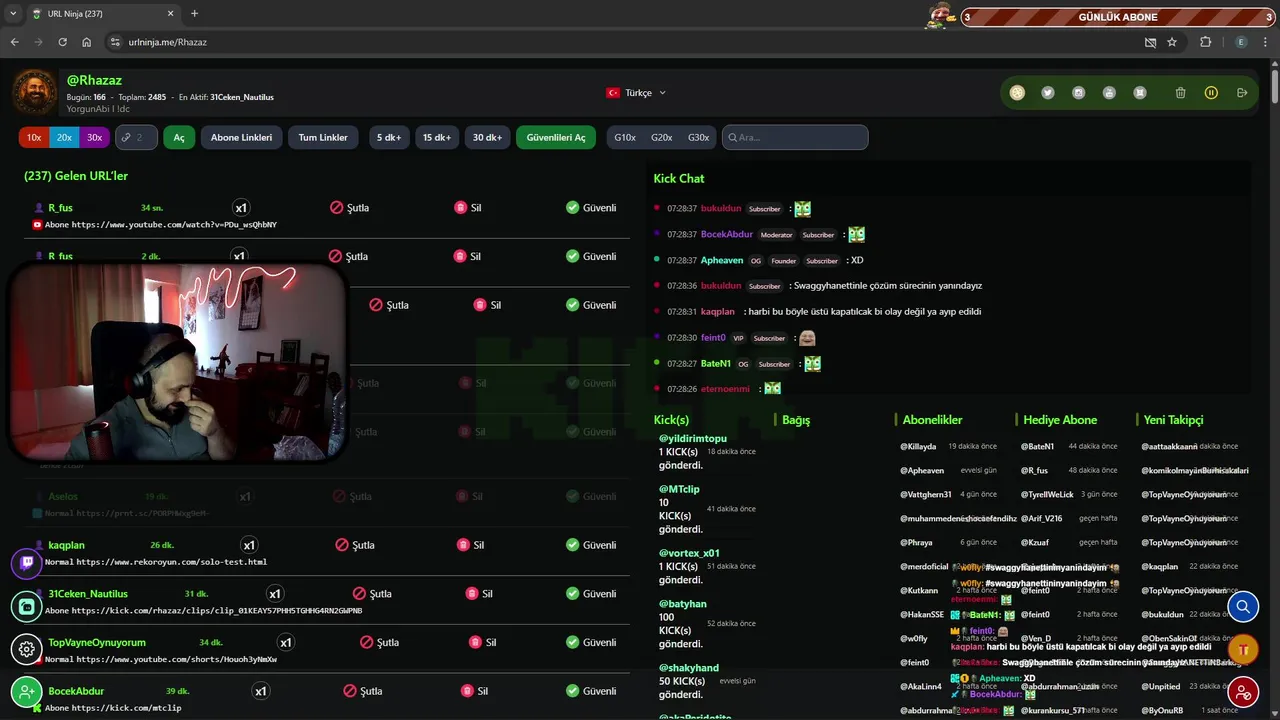This screenshot has height=720, width=1280.
Task: Click the Twitch icon beside the kaqplan row
Action: (27, 564)
